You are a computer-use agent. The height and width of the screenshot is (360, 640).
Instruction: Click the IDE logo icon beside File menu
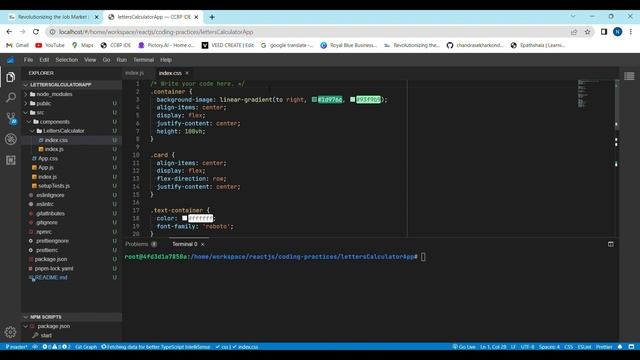point(11,60)
